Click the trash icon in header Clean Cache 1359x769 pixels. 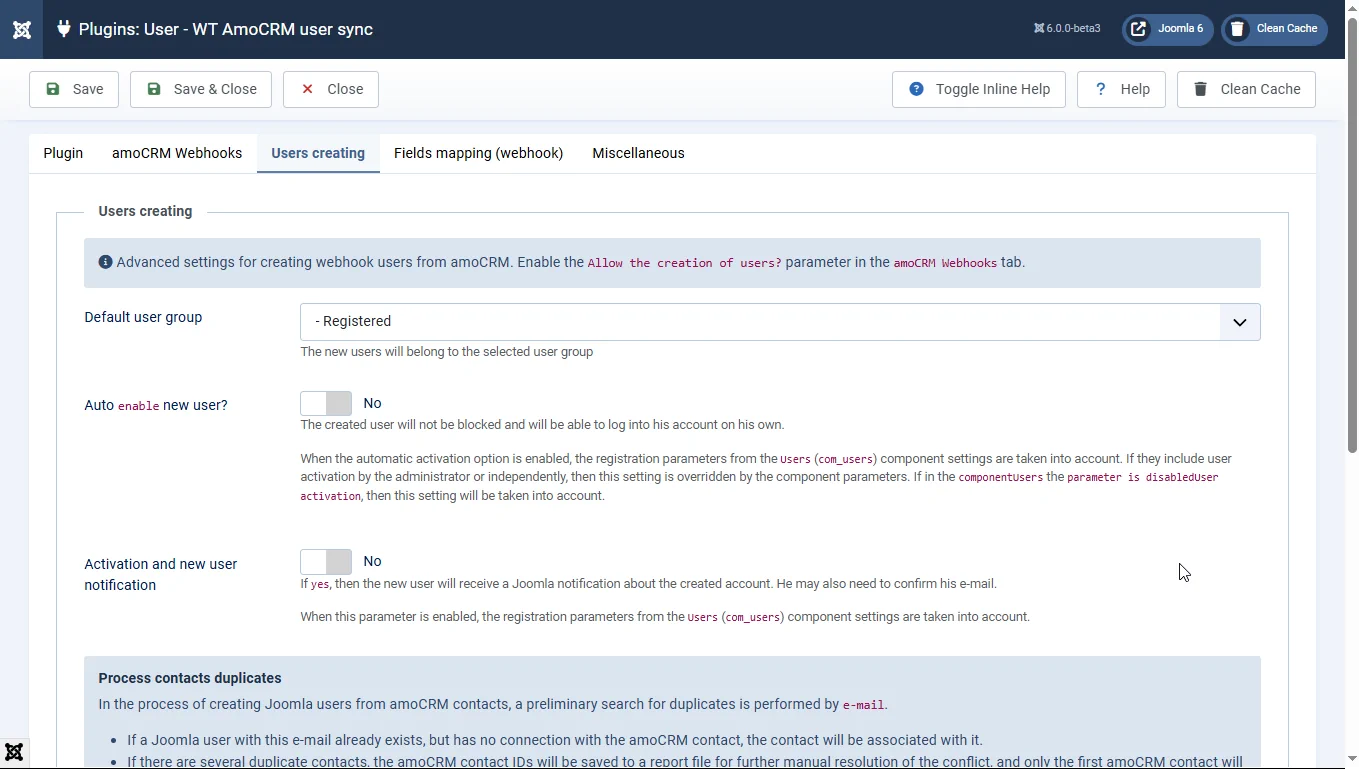[x=1238, y=29]
